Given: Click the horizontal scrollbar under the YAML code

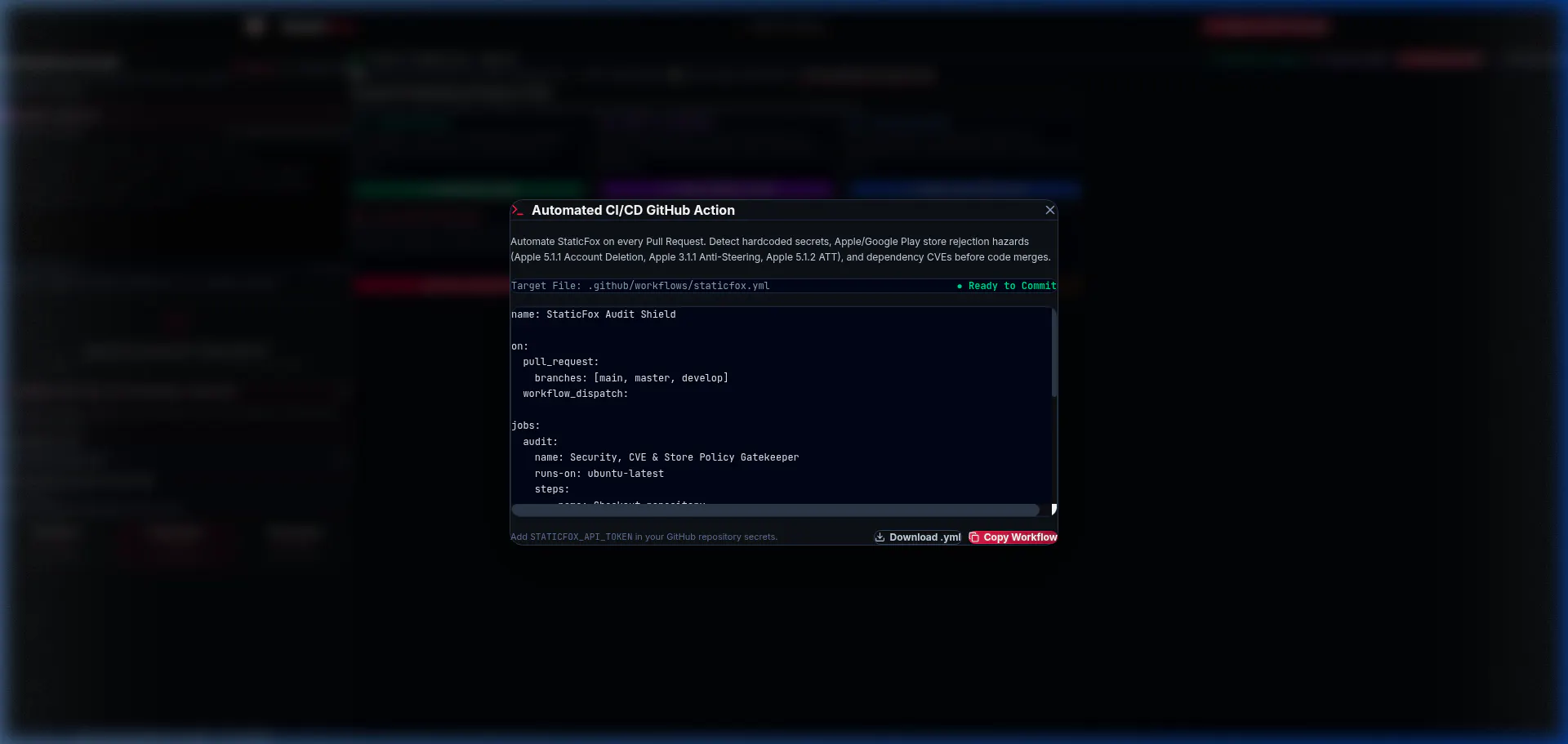Looking at the screenshot, I should [775, 510].
